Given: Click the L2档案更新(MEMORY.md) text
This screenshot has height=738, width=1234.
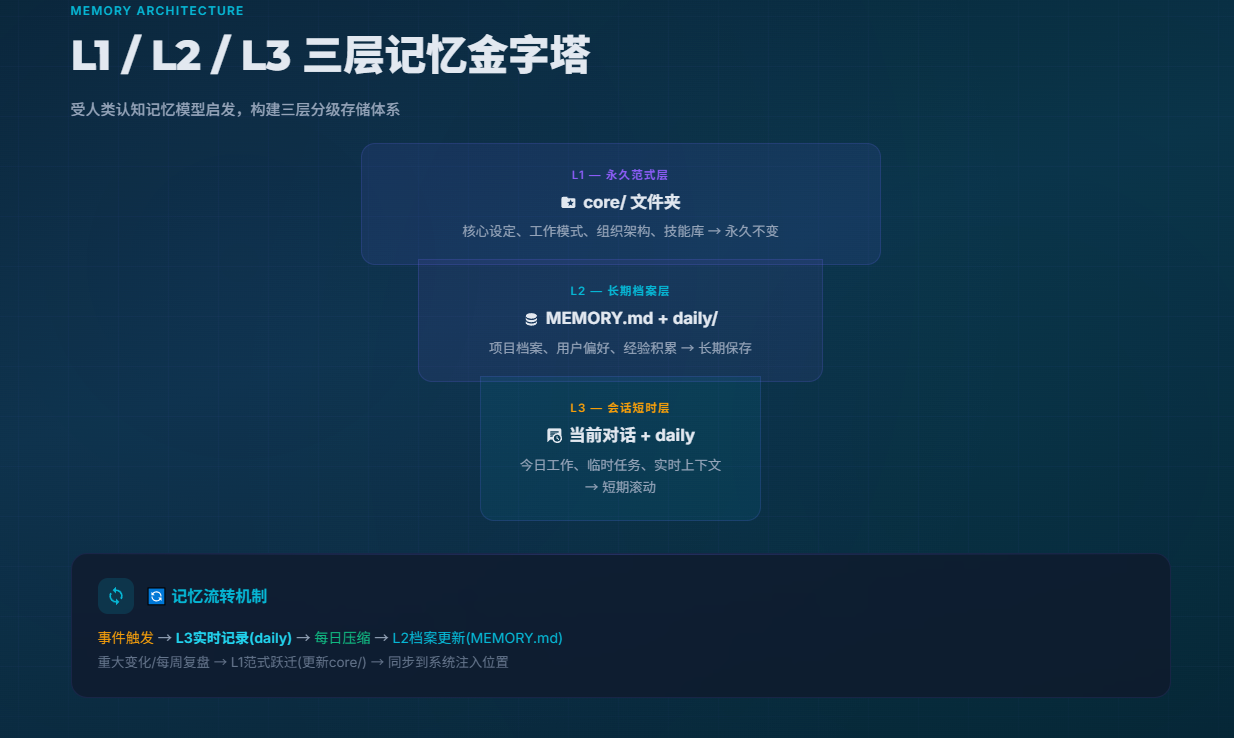Looking at the screenshot, I should (x=477, y=638).
